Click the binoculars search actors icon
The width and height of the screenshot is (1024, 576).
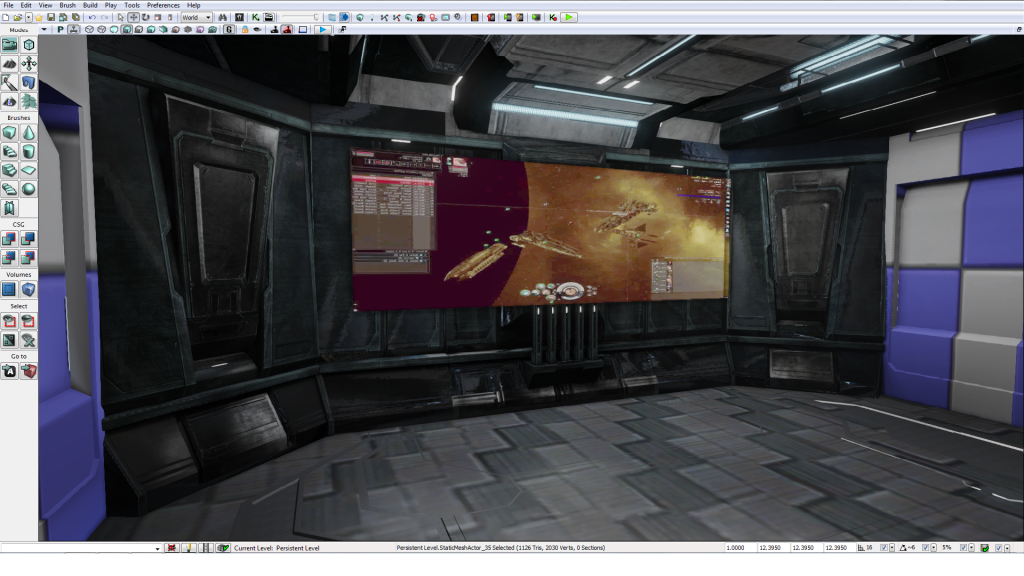pos(223,18)
